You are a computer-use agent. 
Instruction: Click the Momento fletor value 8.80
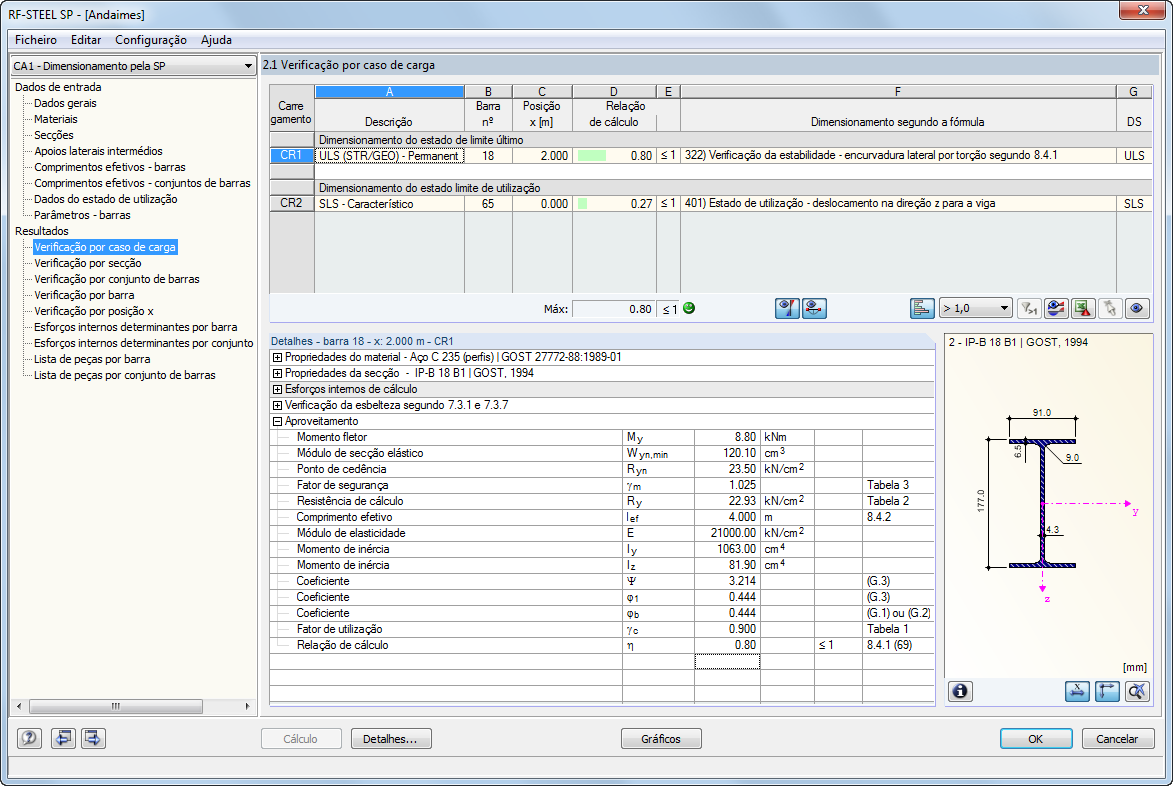coord(727,437)
